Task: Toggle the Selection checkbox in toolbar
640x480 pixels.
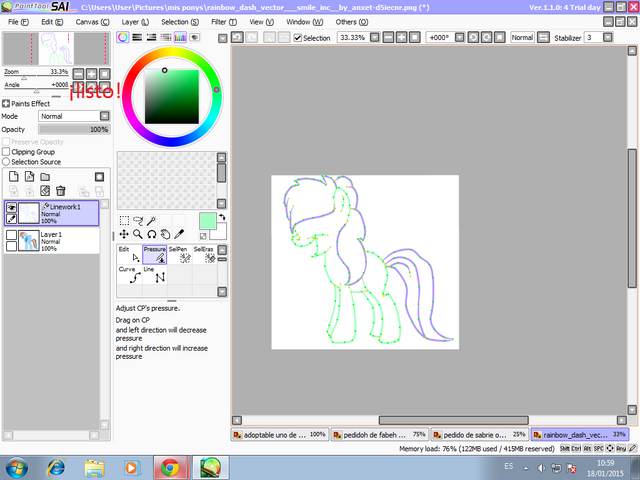Action: (x=298, y=38)
